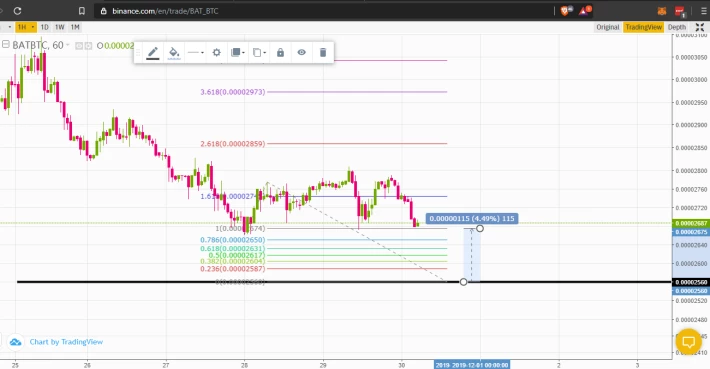This screenshot has height=369, width=710.
Task: Reload the page with the refresh icon
Action: pos(17,11)
